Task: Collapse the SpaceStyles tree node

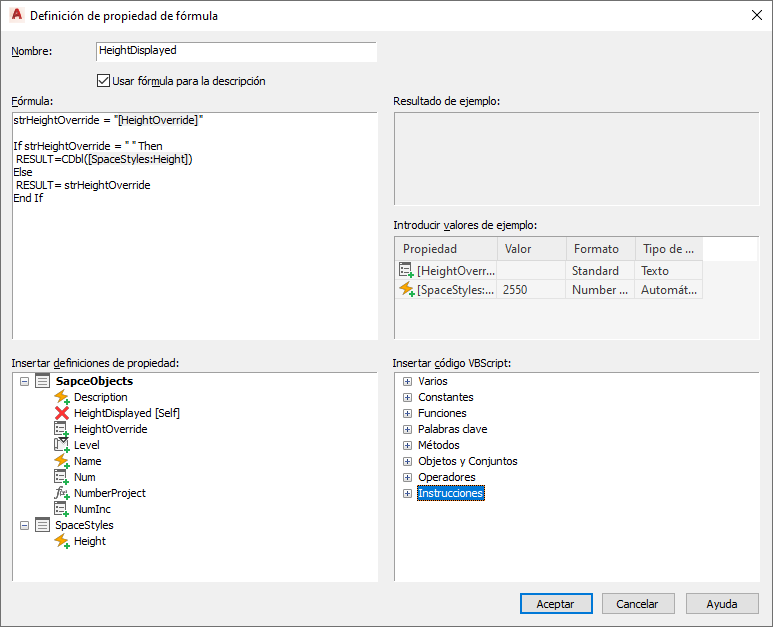Action: point(24,525)
